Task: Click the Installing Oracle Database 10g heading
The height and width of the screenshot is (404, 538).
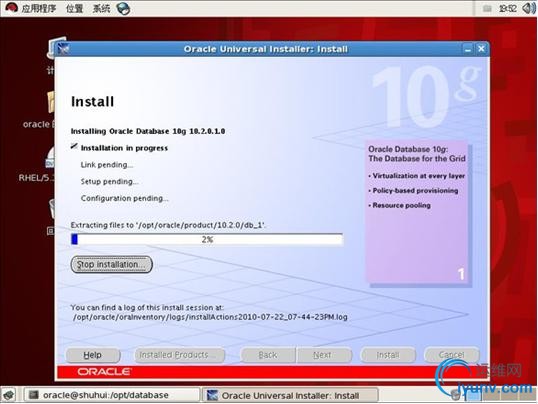Action: (148, 131)
